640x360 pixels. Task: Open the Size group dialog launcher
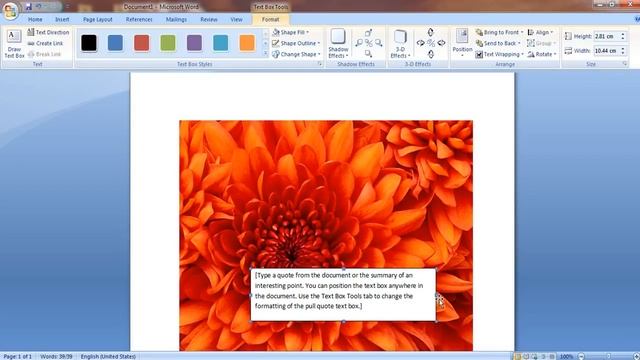click(624, 64)
